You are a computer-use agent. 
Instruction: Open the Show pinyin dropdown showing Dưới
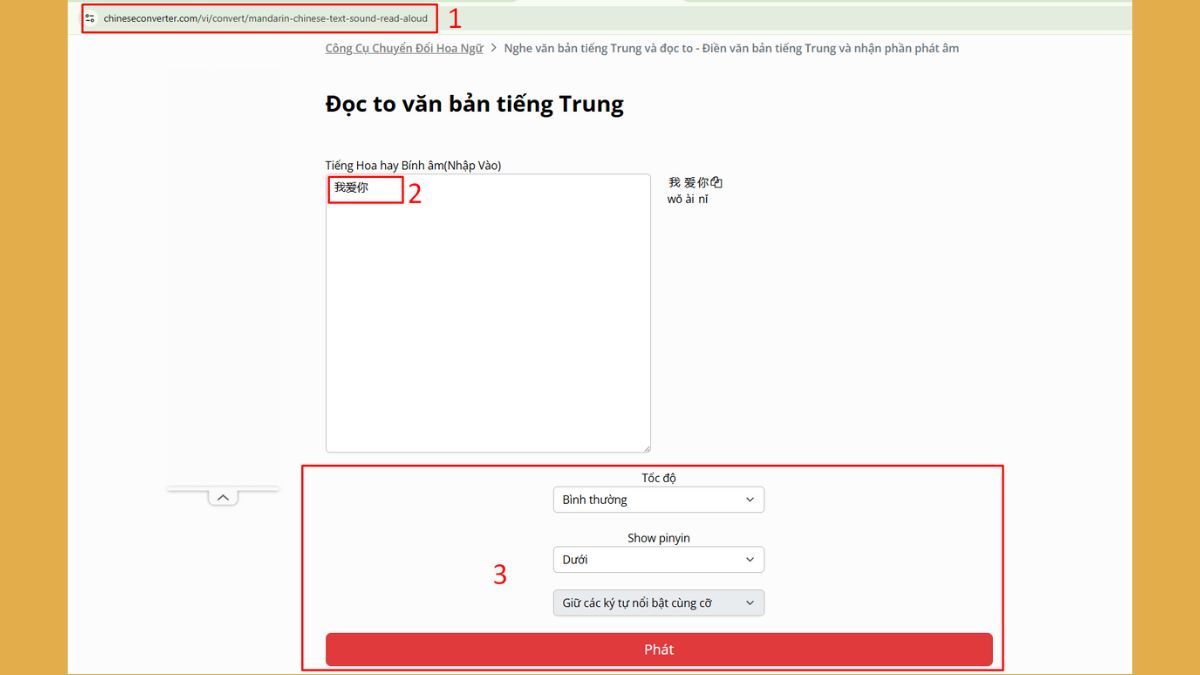(658, 559)
